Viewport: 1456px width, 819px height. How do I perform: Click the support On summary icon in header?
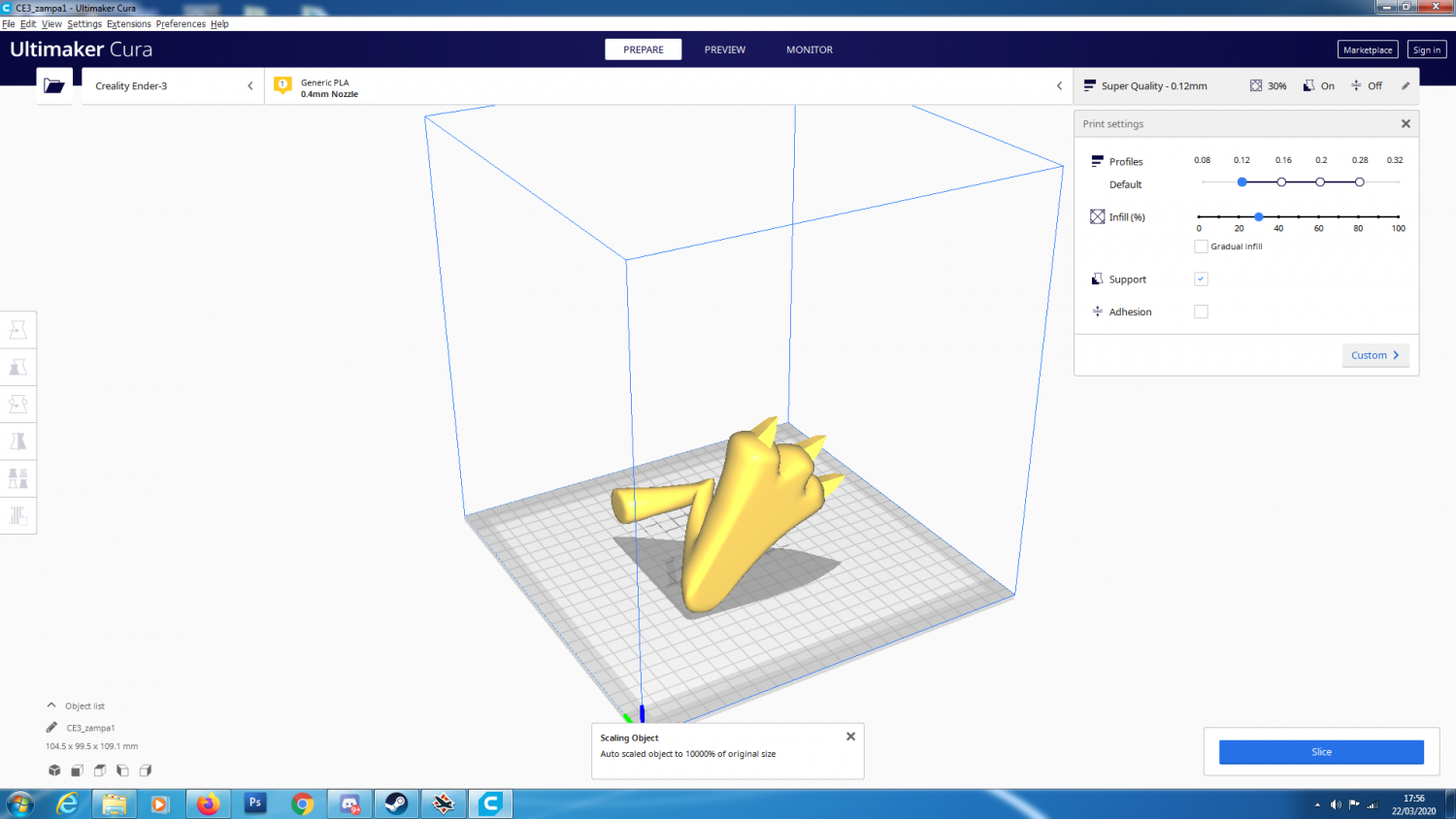pos(1308,85)
